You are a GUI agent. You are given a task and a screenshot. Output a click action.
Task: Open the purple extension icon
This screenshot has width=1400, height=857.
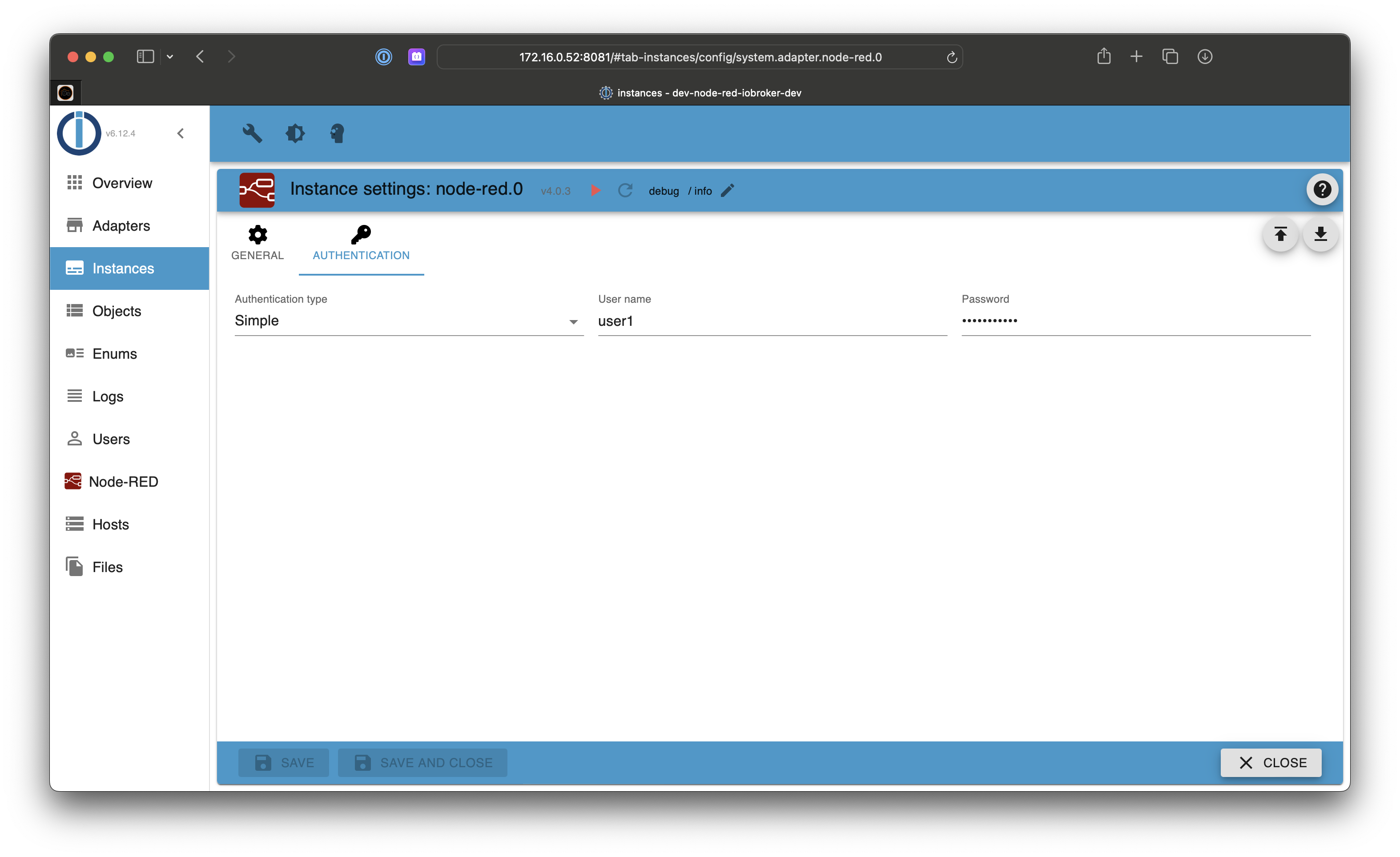[x=416, y=57]
